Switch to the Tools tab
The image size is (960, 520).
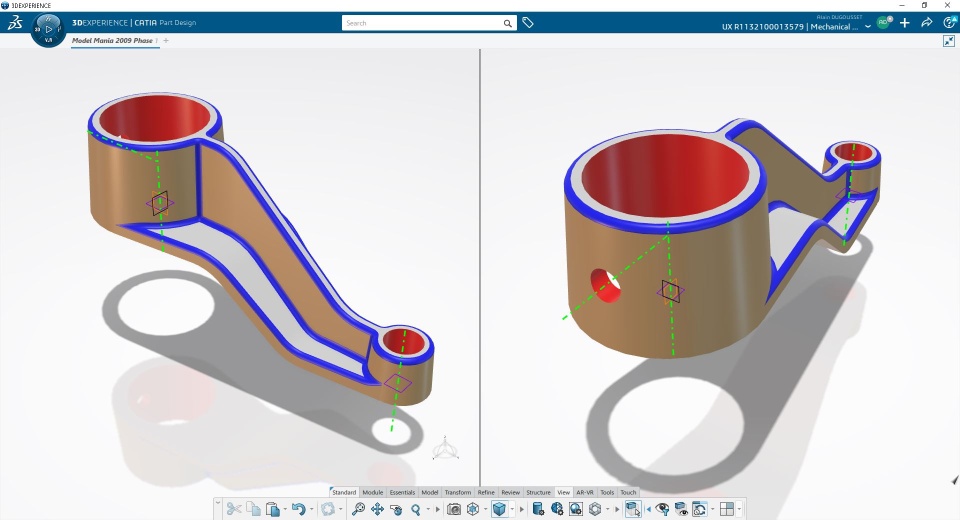[x=607, y=492]
